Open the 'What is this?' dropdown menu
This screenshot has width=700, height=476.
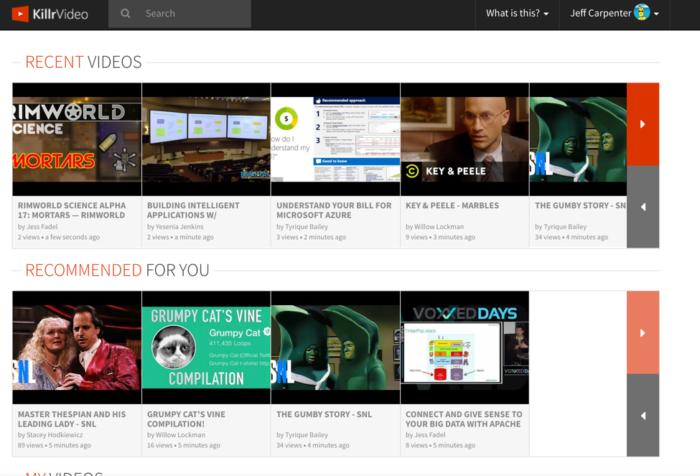tap(517, 13)
